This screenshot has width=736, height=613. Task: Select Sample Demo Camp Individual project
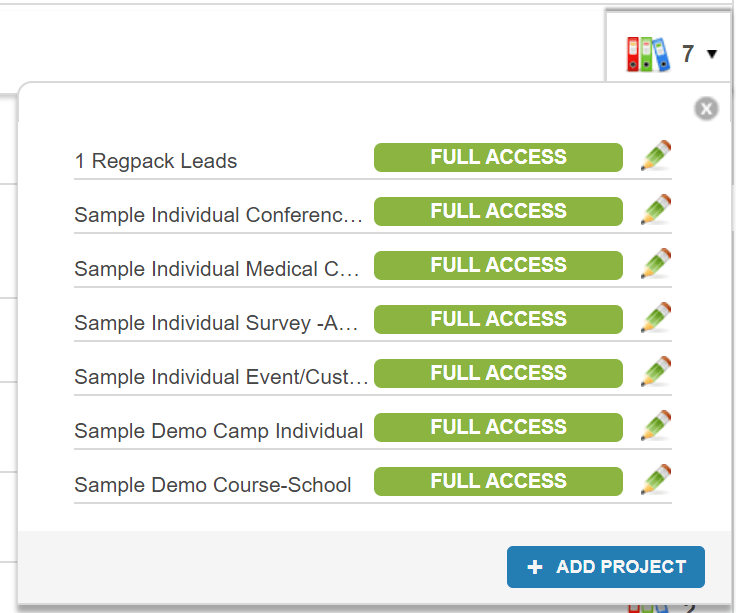point(218,431)
